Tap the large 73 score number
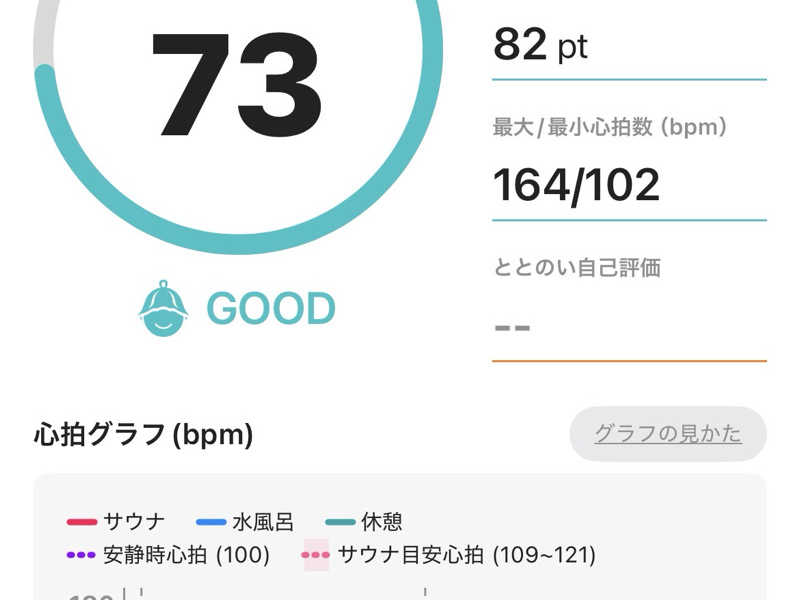 tap(237, 85)
